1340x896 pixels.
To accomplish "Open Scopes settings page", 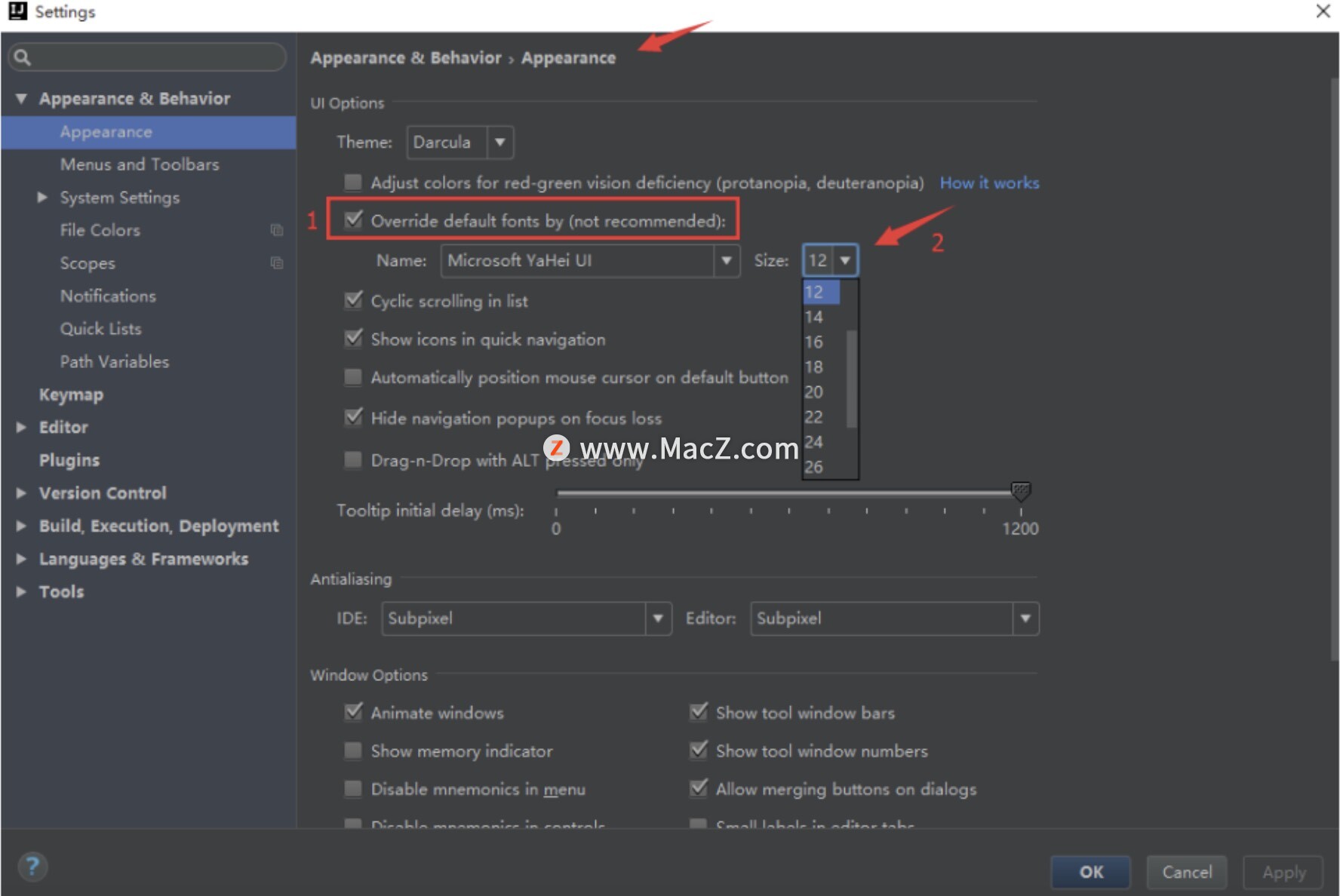I will click(88, 263).
